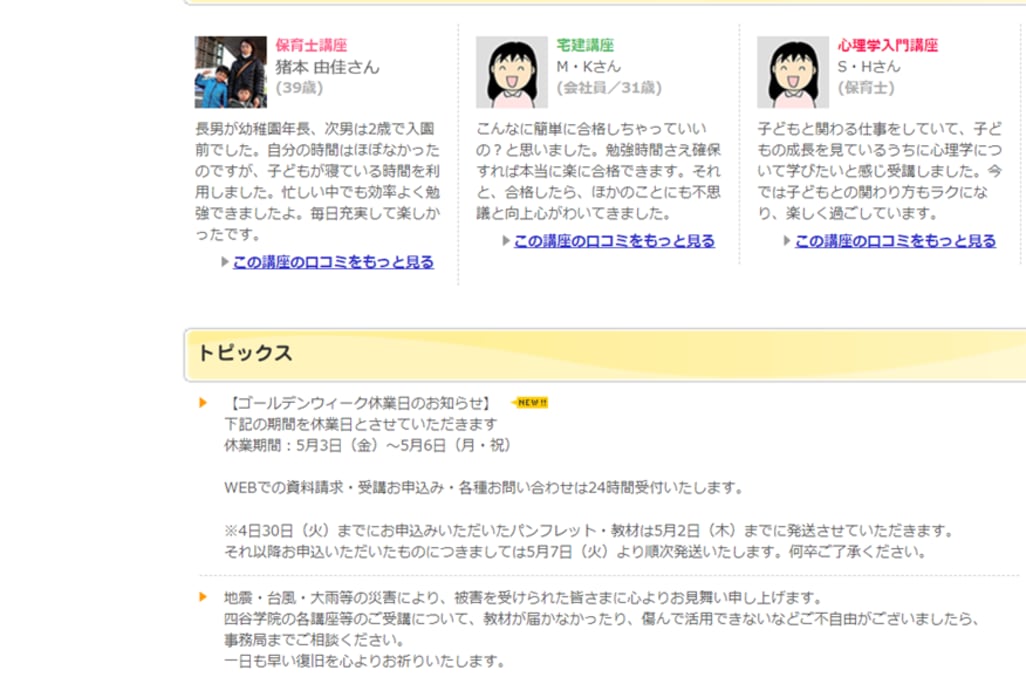
Task: Open the 保育士講座 course title
Action: (311, 45)
